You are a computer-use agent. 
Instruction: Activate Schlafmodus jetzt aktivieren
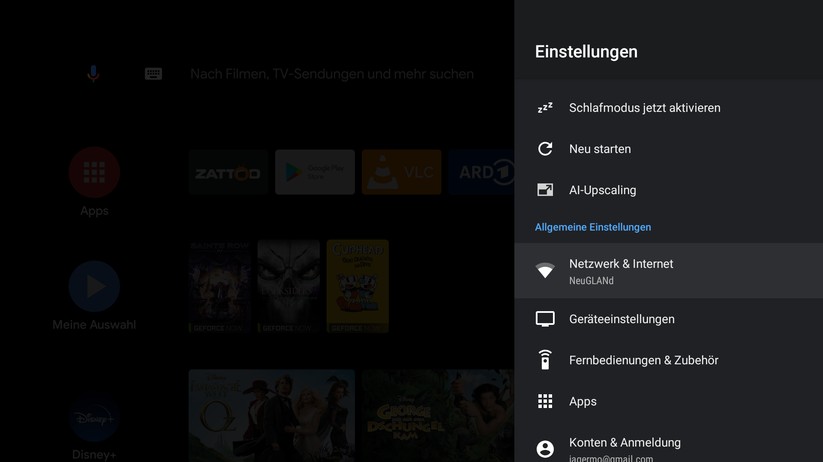click(644, 108)
